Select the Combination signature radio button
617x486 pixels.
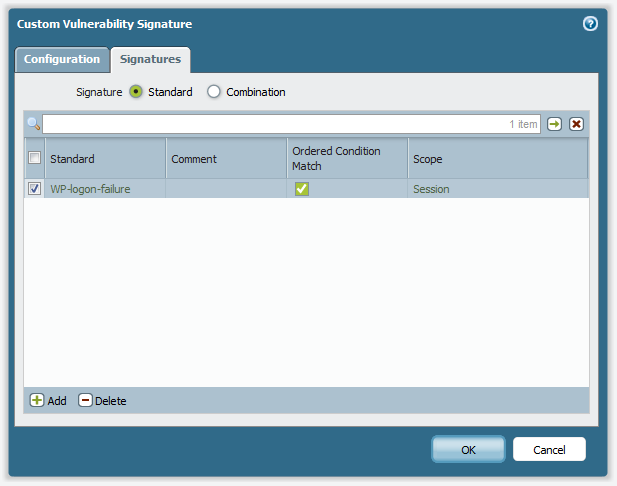[214, 92]
